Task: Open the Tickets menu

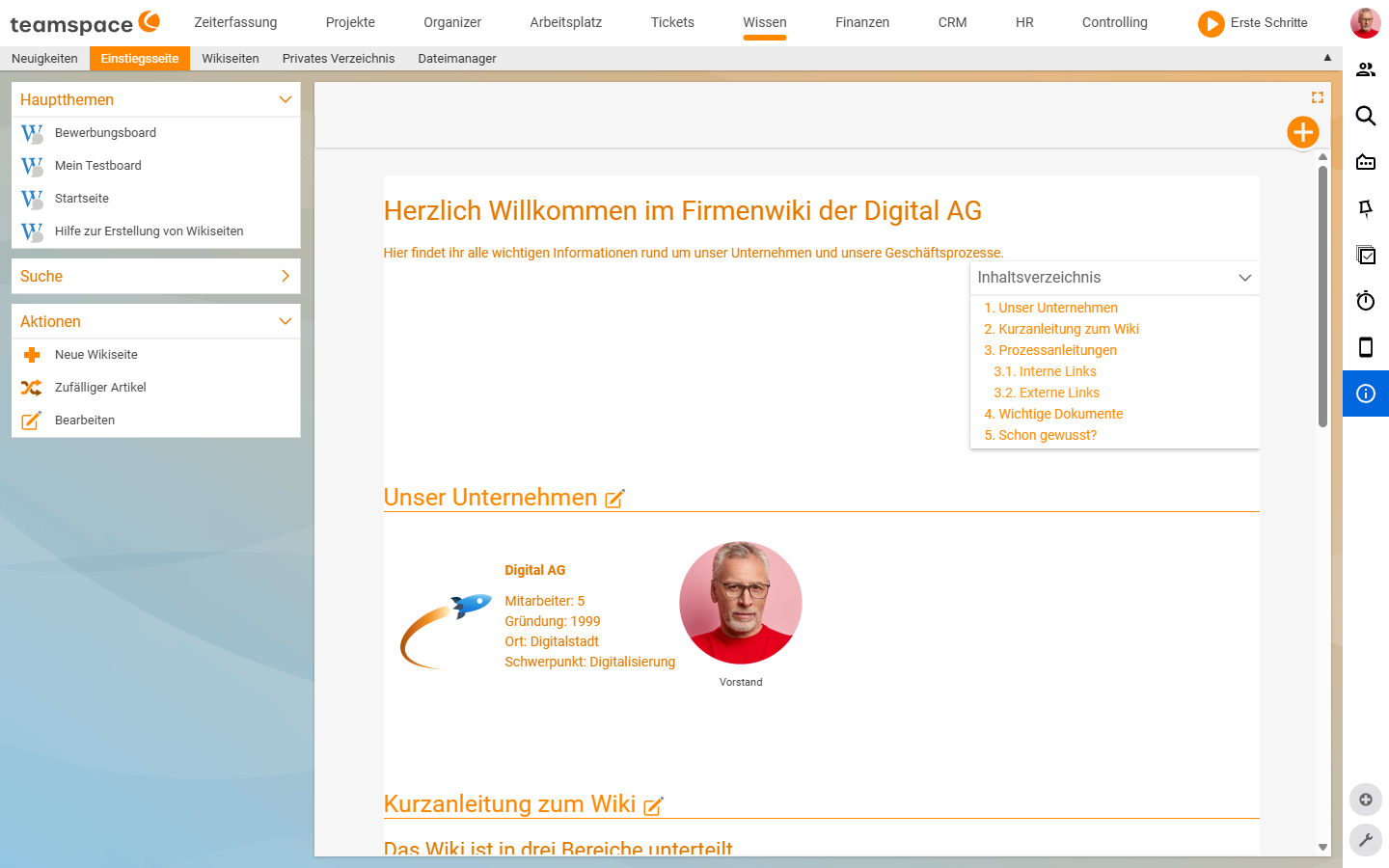Action: coord(672,22)
